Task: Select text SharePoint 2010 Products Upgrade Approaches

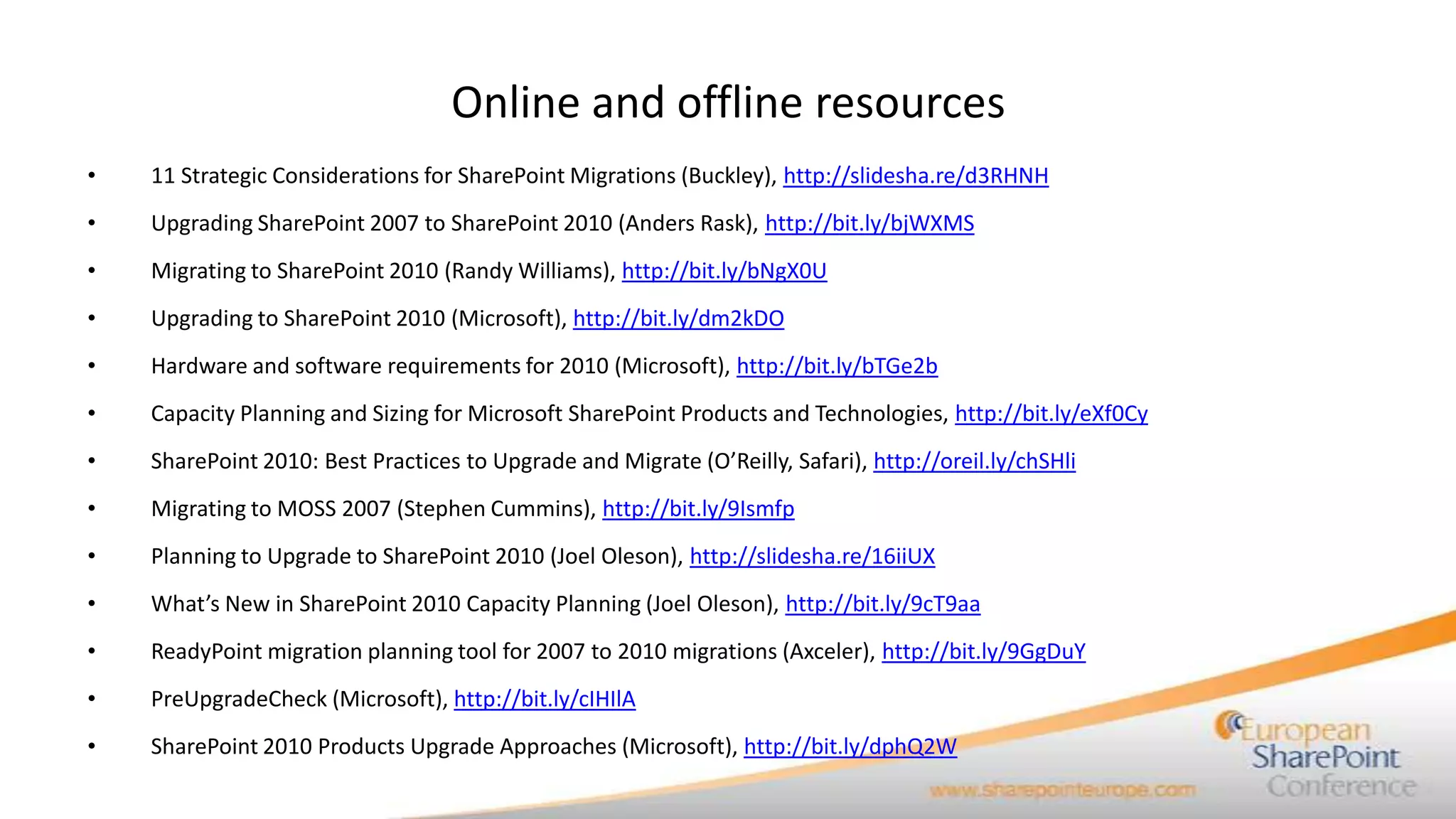Action: (x=383, y=746)
